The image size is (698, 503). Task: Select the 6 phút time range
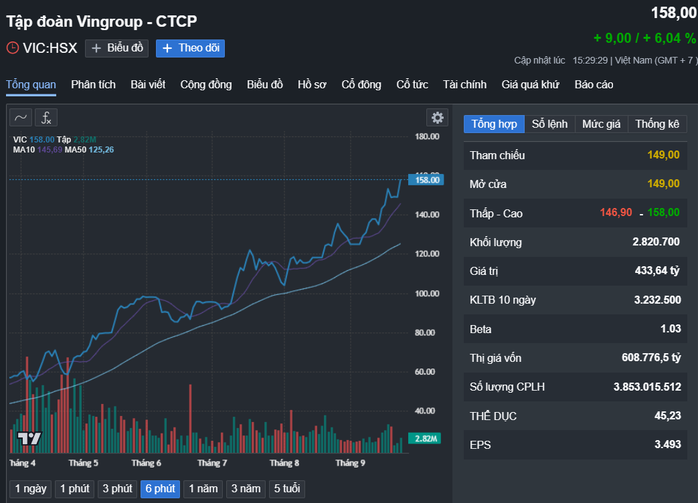[x=159, y=489]
